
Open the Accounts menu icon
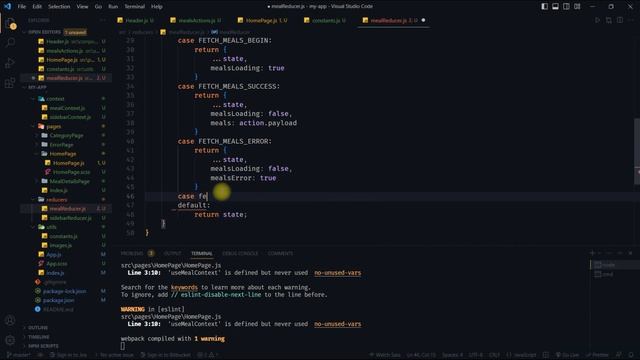click(x=10, y=320)
